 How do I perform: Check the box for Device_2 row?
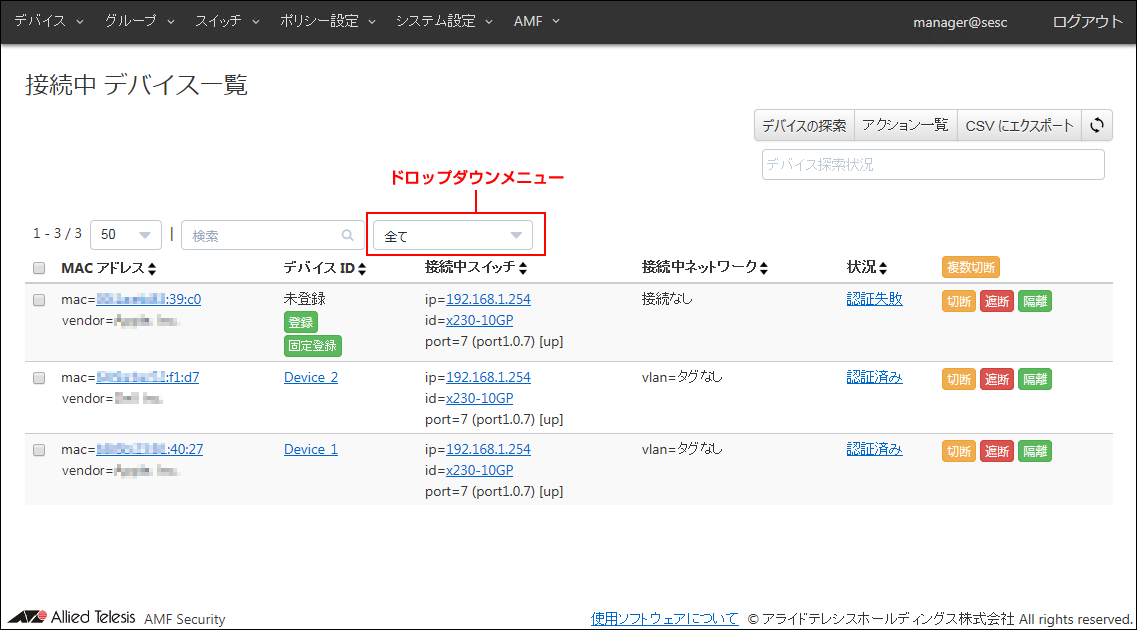click(x=39, y=378)
